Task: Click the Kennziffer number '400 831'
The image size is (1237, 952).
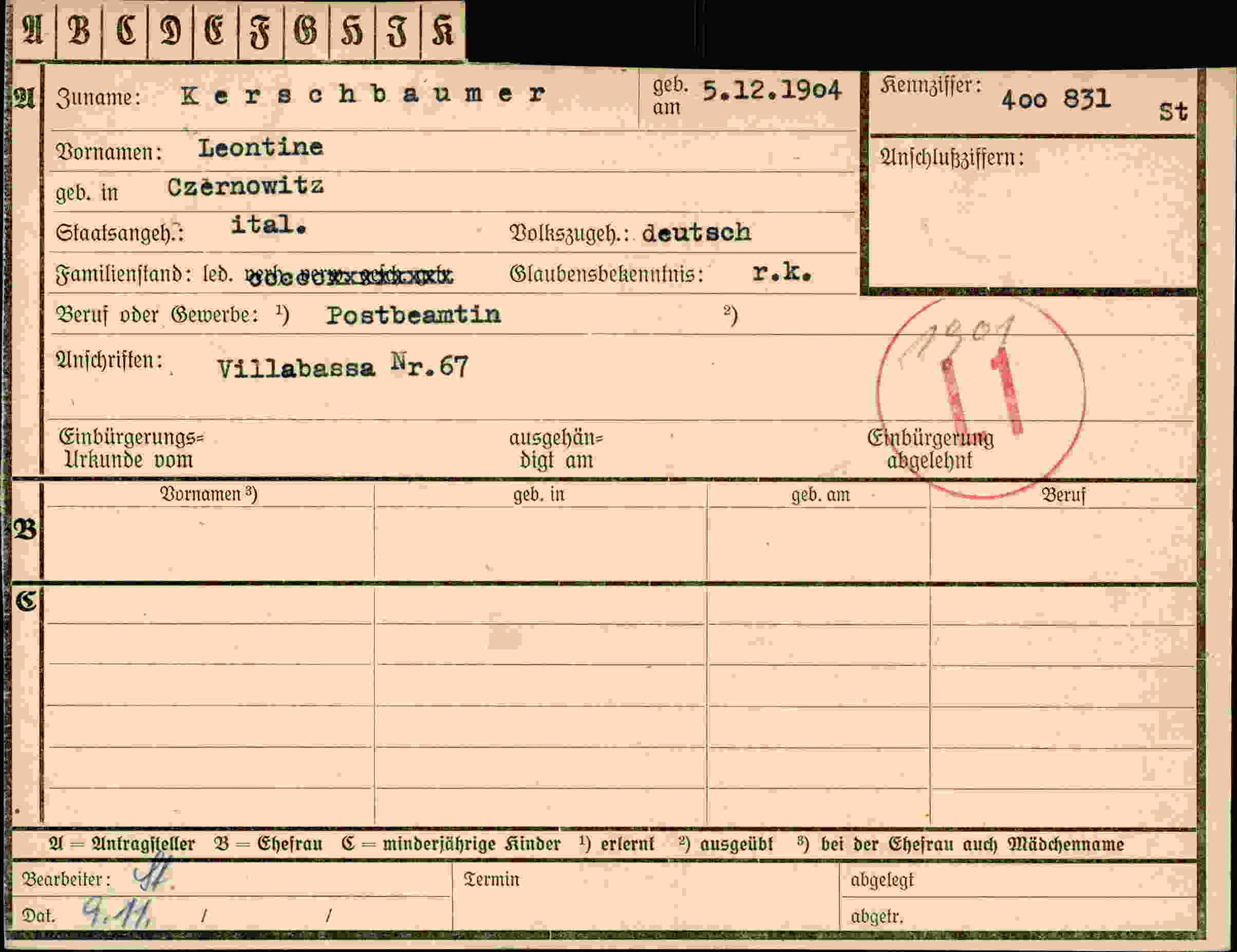Action: (x=1055, y=100)
